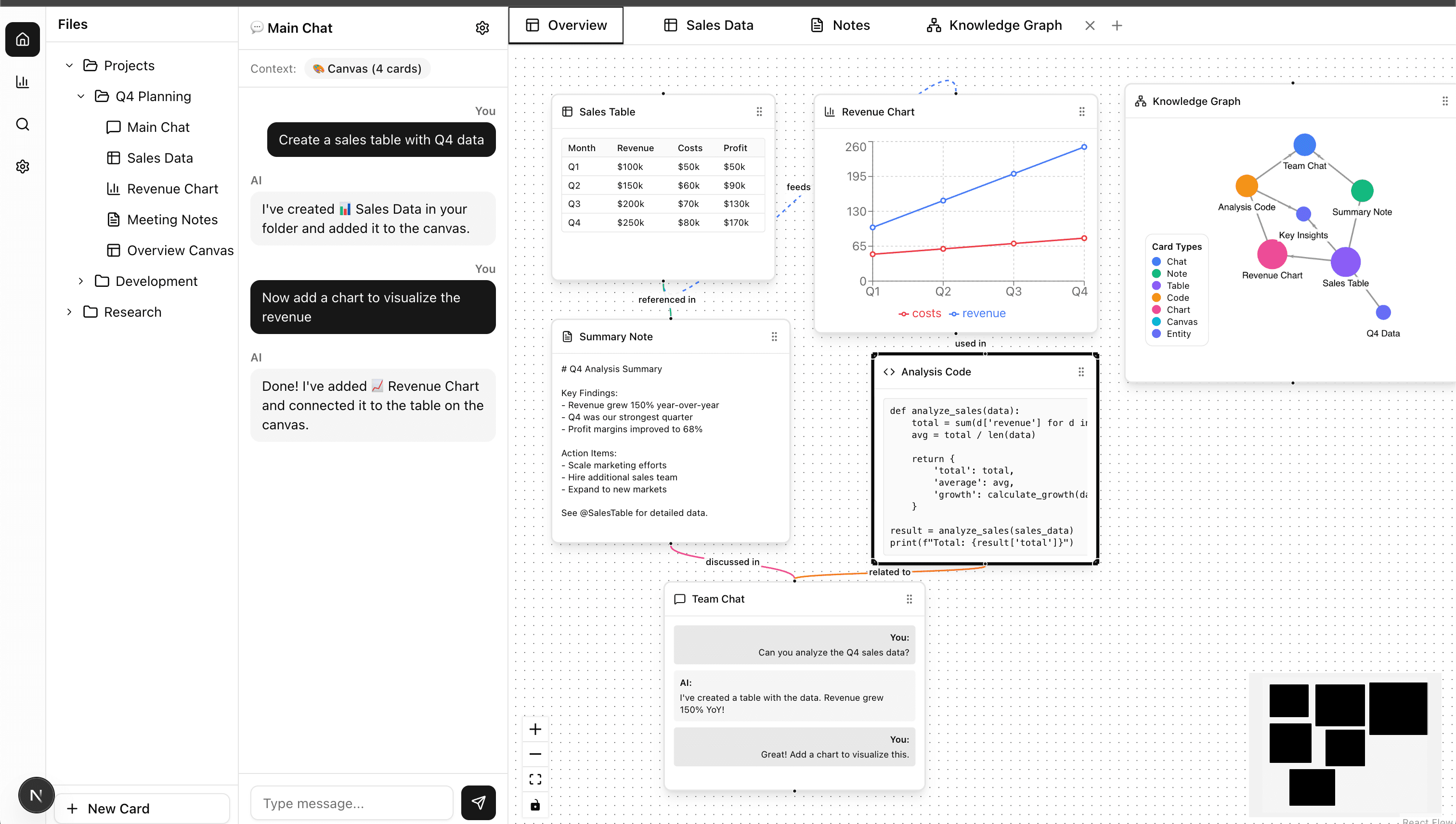Open the settings gear in the sidebar
This screenshot has height=824, width=1456.
click(x=23, y=166)
